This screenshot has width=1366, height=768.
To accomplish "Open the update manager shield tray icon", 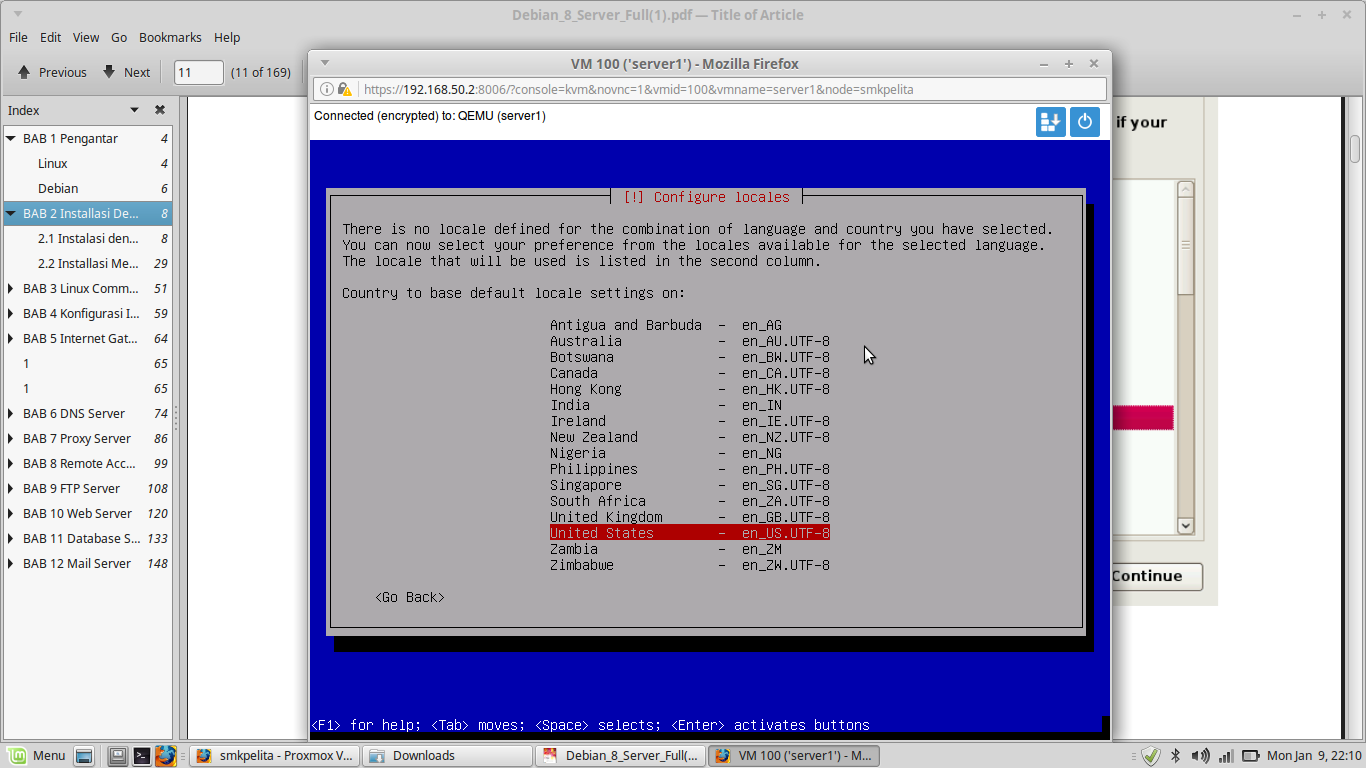I will (x=1151, y=756).
